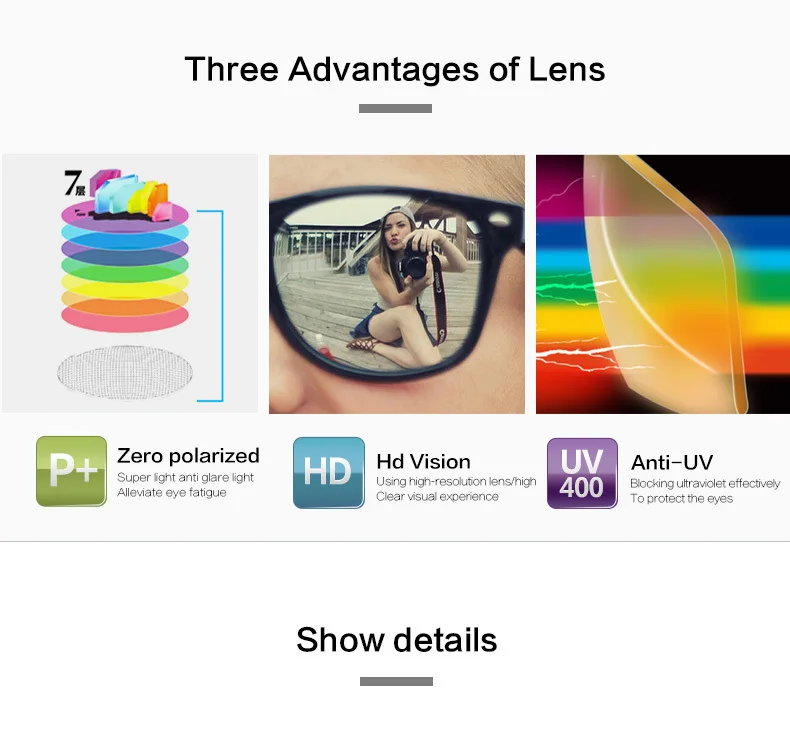This screenshot has width=790, height=740.
Task: Click the camera in lens reflection
Action: (x=416, y=264)
